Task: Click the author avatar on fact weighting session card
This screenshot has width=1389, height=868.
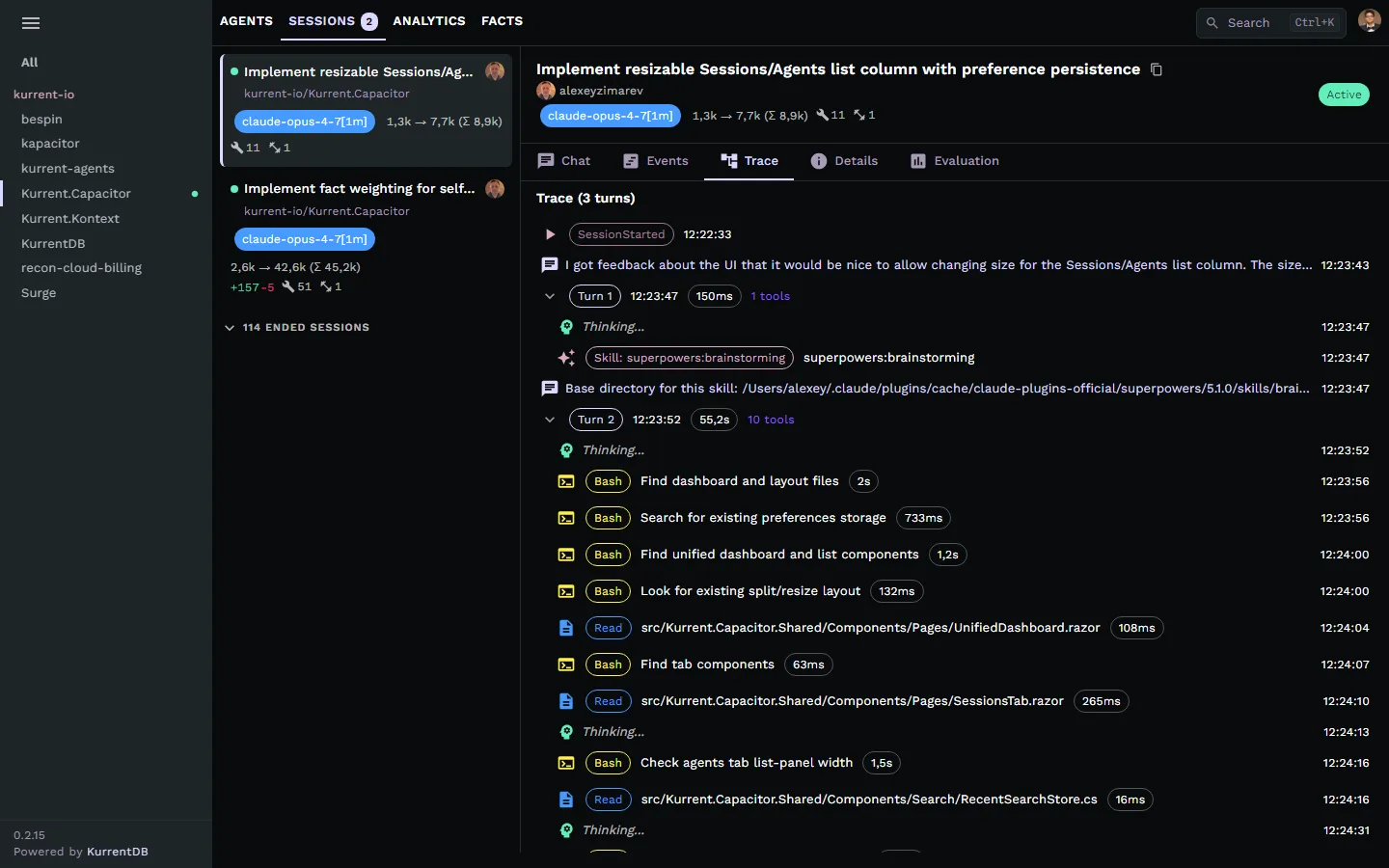Action: (x=495, y=189)
